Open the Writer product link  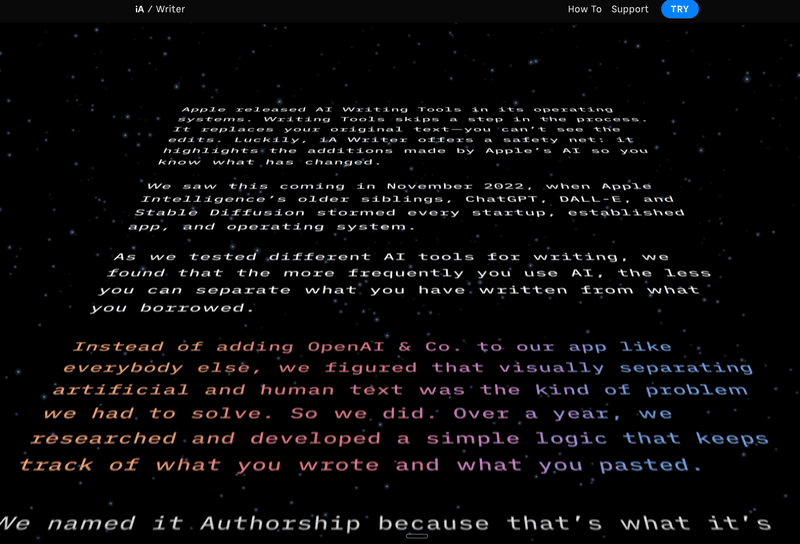click(x=170, y=9)
